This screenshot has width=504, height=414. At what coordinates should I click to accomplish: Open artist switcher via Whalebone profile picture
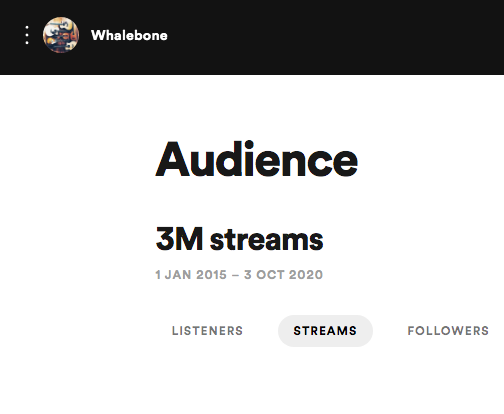tap(61, 35)
